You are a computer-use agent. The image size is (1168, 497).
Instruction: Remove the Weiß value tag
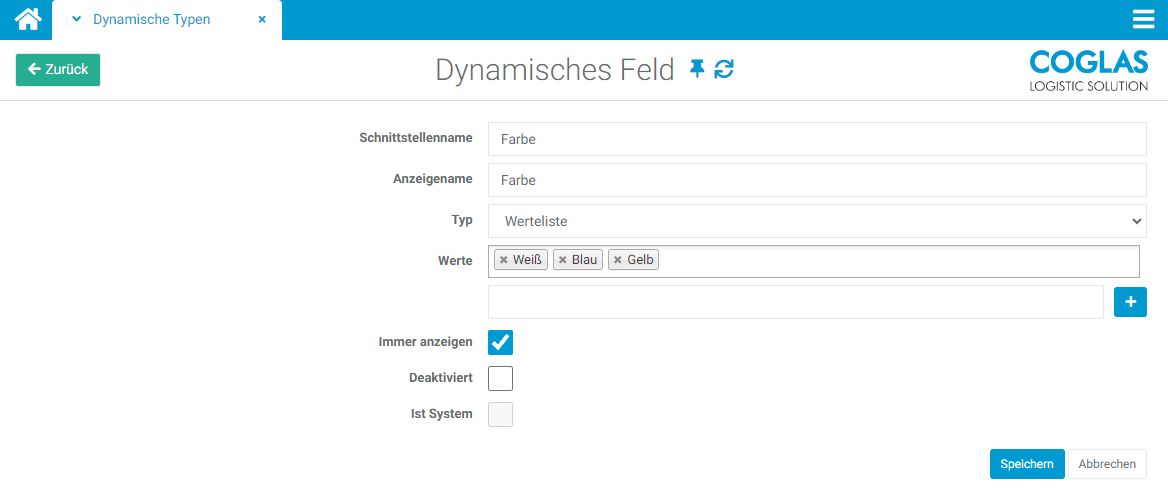point(504,260)
